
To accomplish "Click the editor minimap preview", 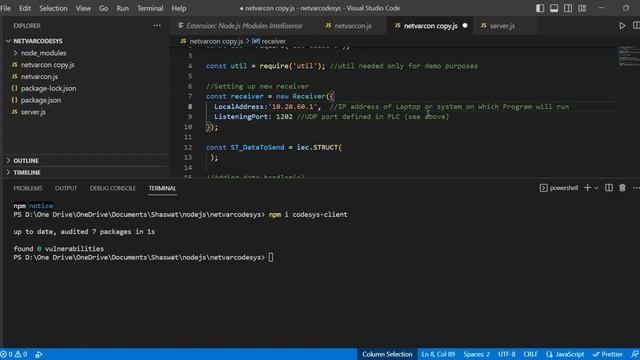I will click(x=629, y=56).
